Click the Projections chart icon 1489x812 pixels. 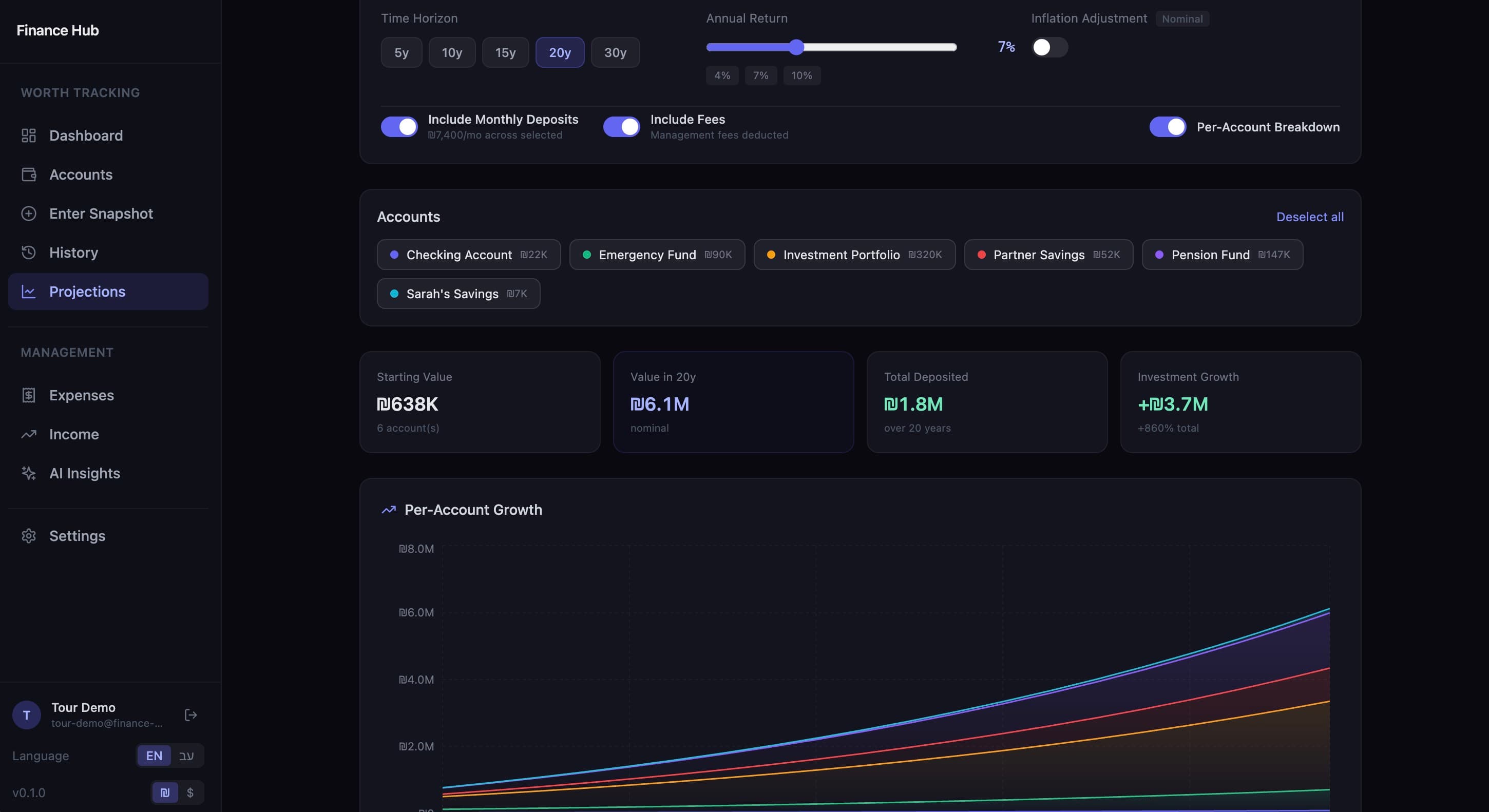(28, 291)
